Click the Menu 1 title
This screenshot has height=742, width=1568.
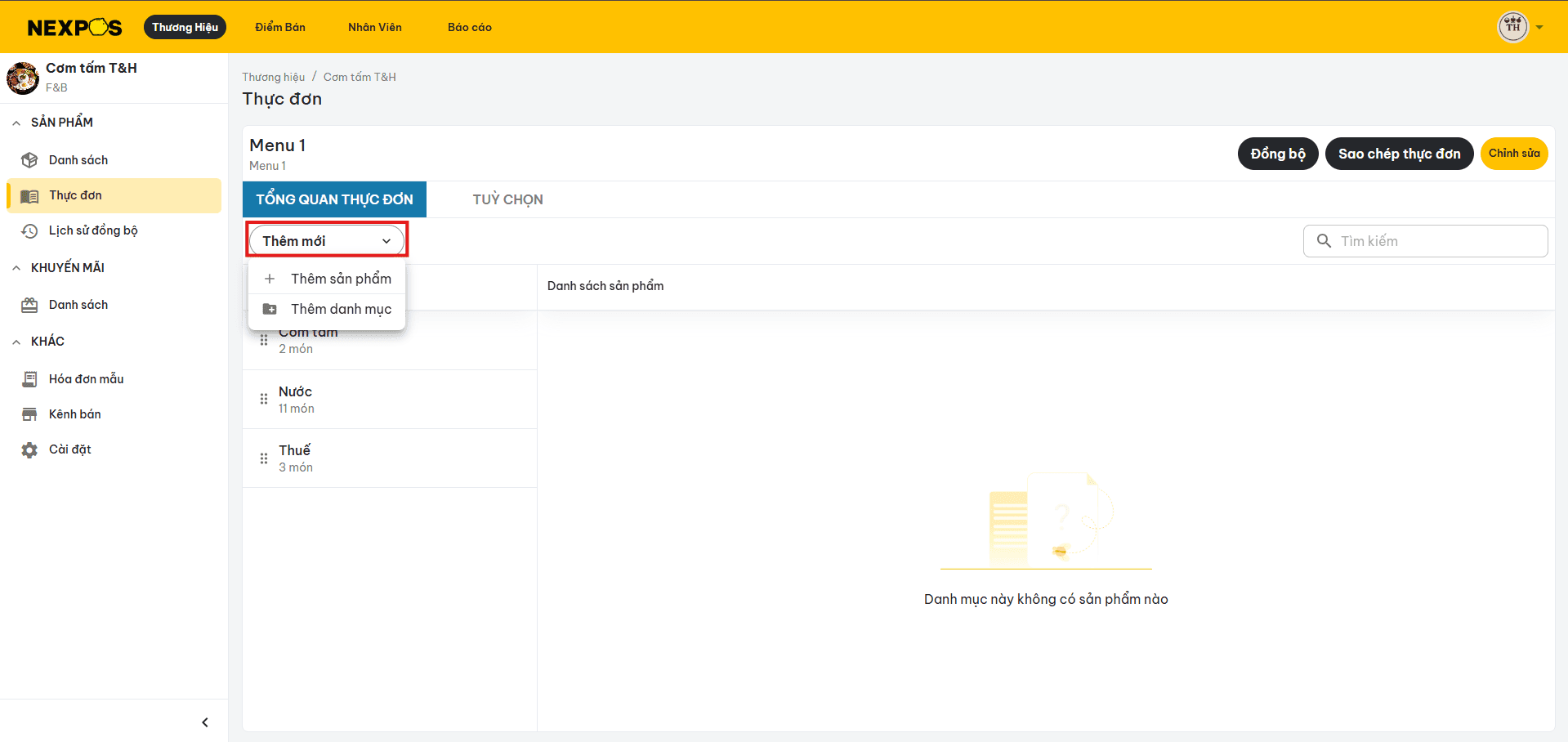(x=278, y=145)
